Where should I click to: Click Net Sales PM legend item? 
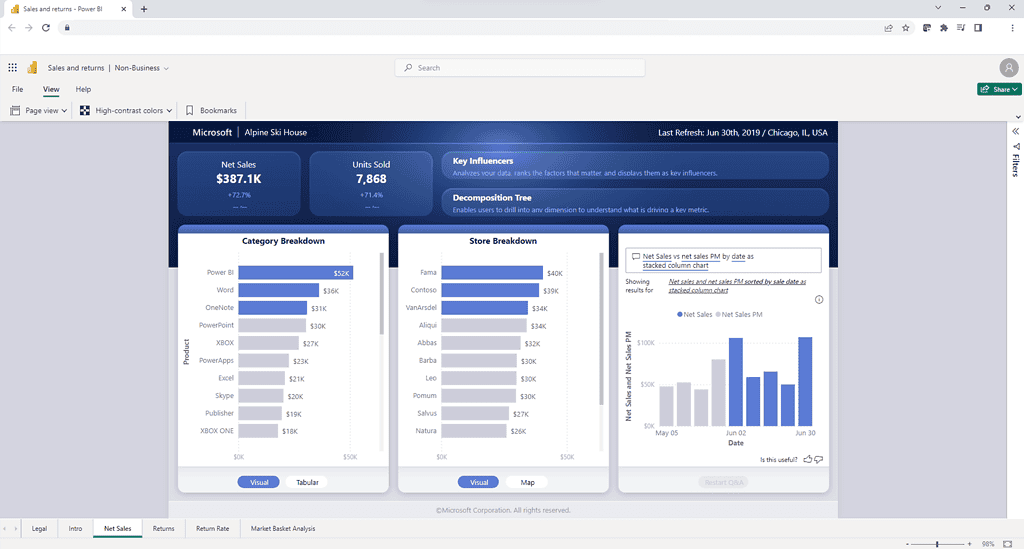tap(739, 315)
